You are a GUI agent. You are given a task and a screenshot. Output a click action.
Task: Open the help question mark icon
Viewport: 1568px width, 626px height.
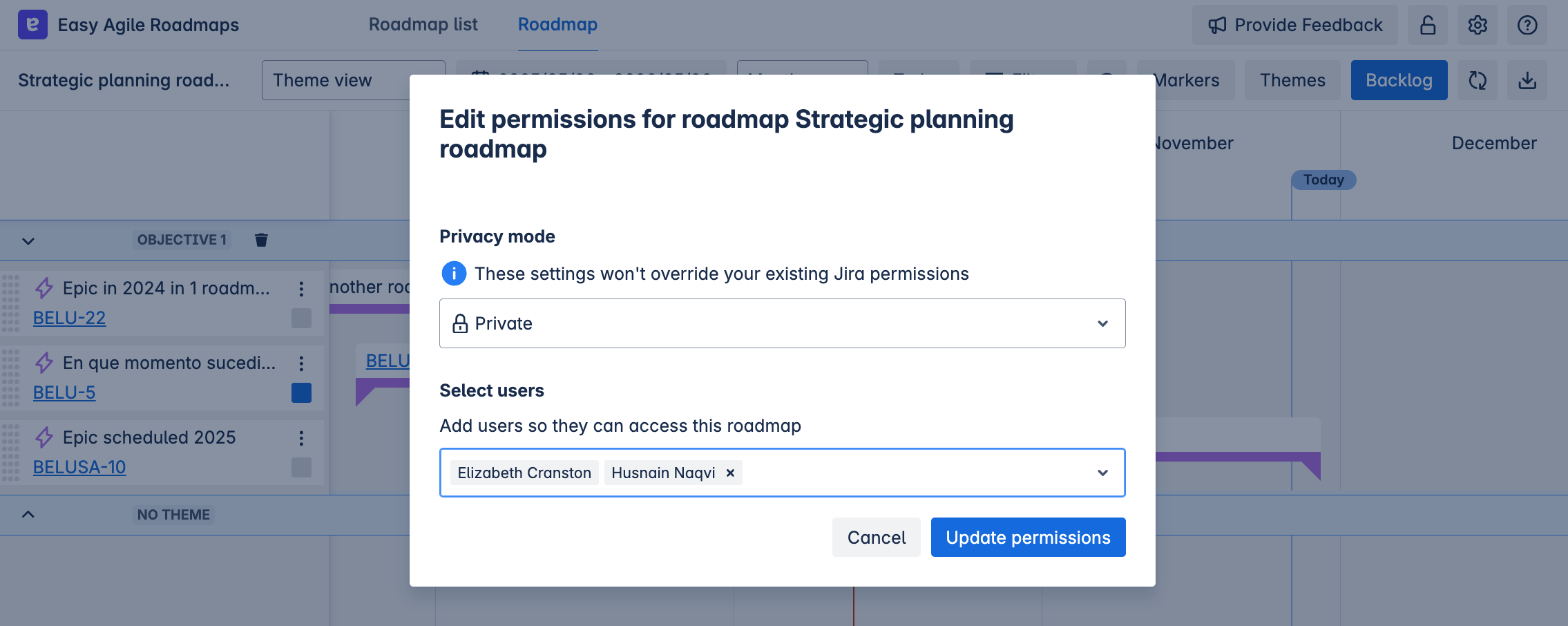1527,26
